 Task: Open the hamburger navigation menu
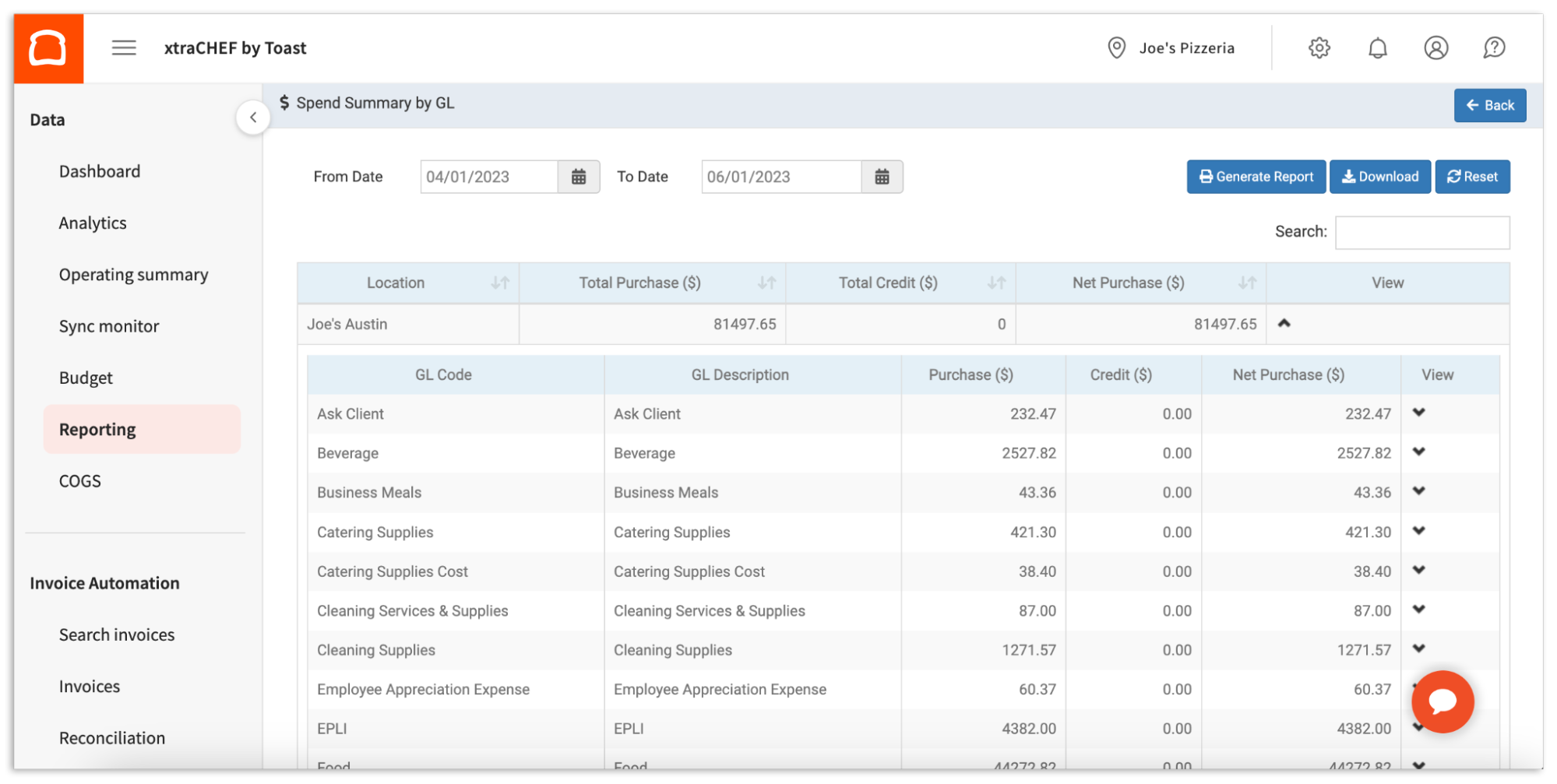(x=124, y=48)
